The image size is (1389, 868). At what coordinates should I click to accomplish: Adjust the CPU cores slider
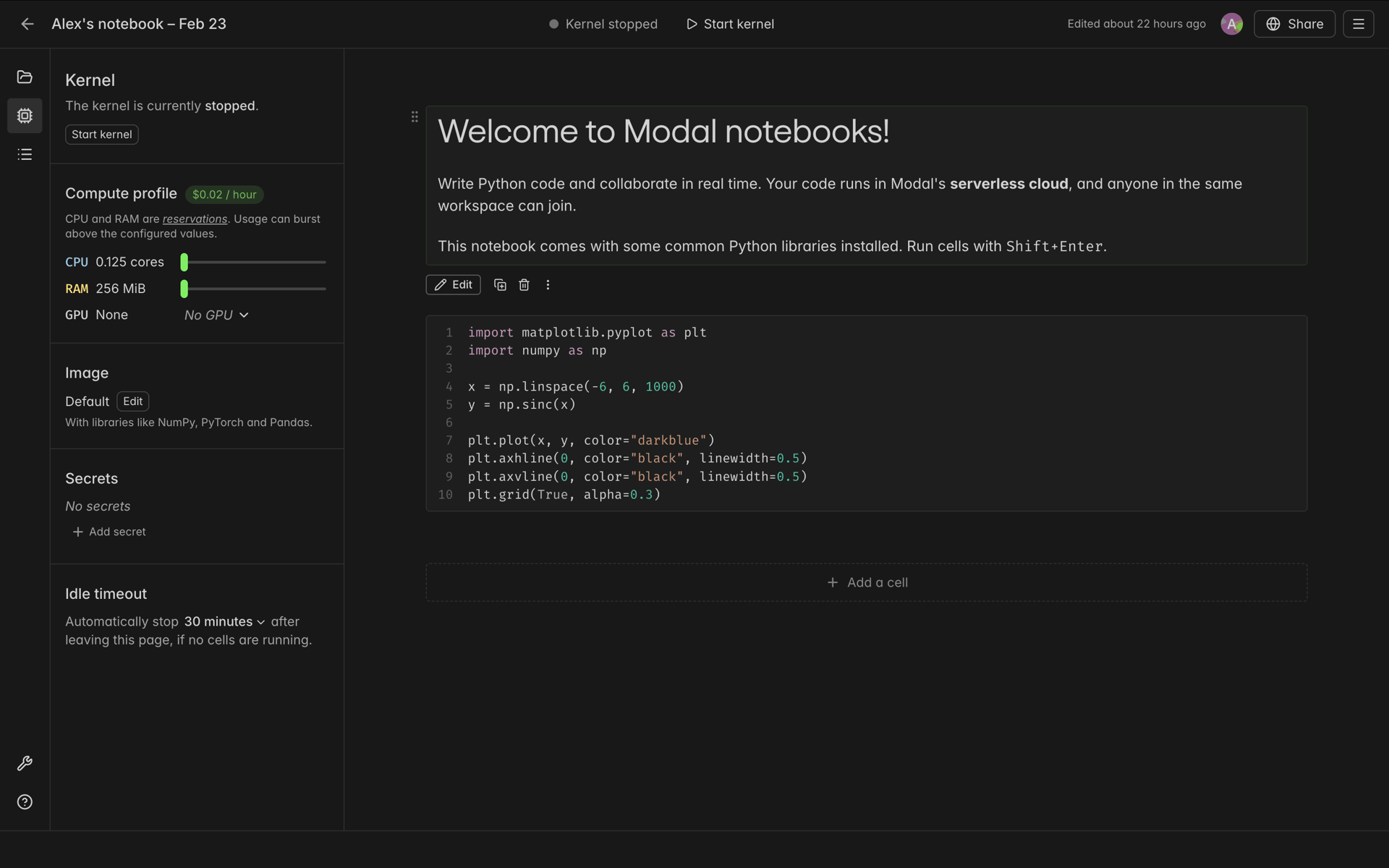point(254,262)
